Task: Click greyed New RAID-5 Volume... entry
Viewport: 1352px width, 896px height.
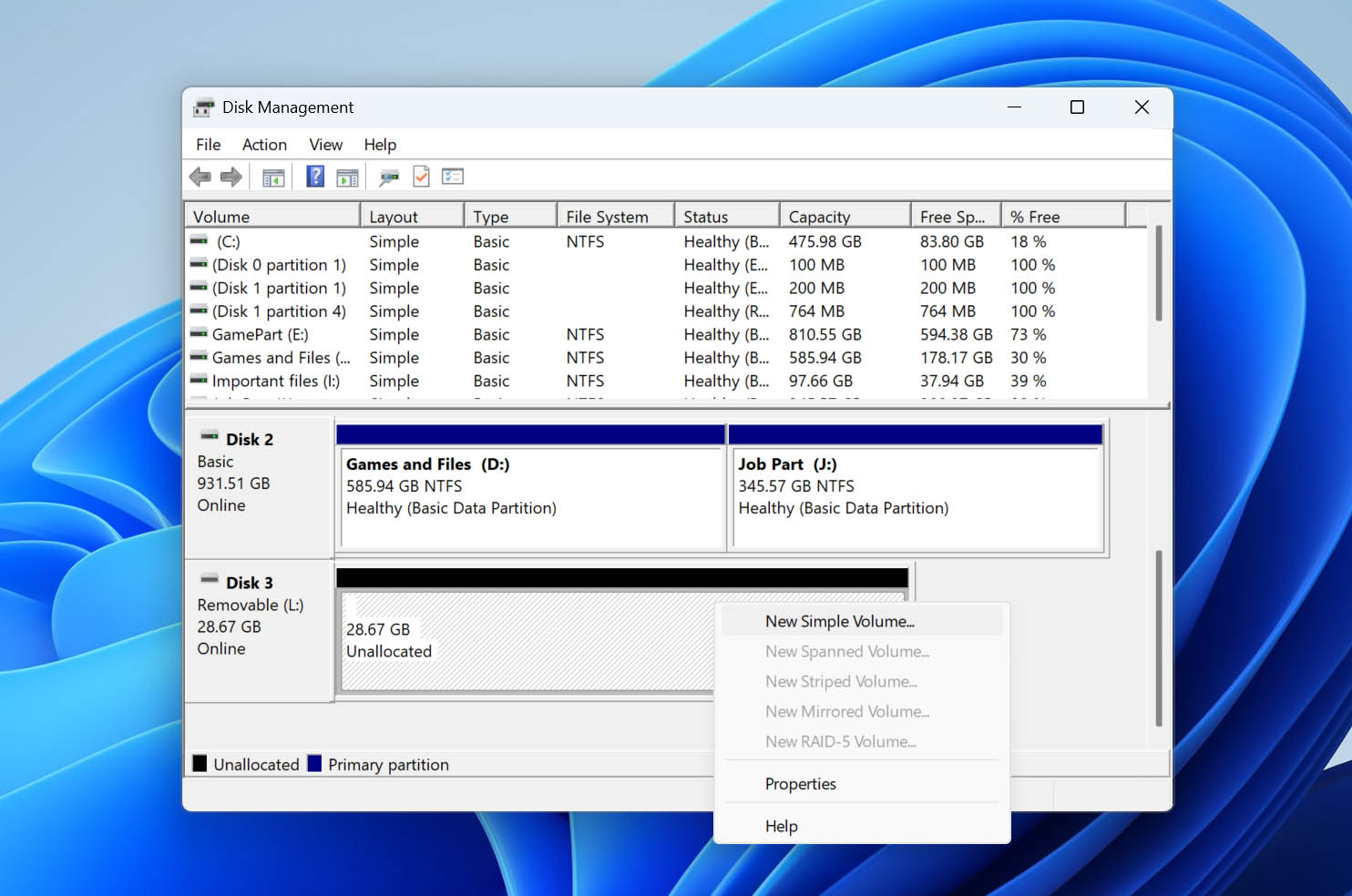Action: tap(862, 741)
